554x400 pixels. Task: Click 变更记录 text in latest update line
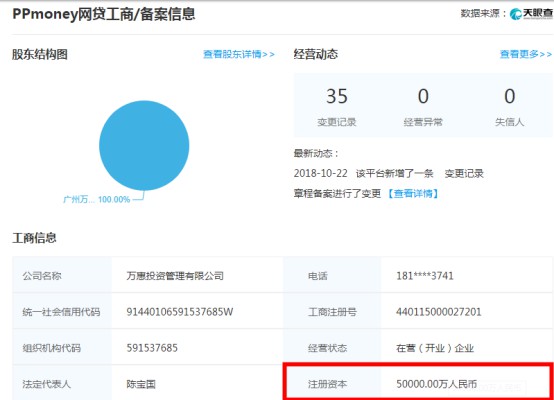[x=464, y=173]
